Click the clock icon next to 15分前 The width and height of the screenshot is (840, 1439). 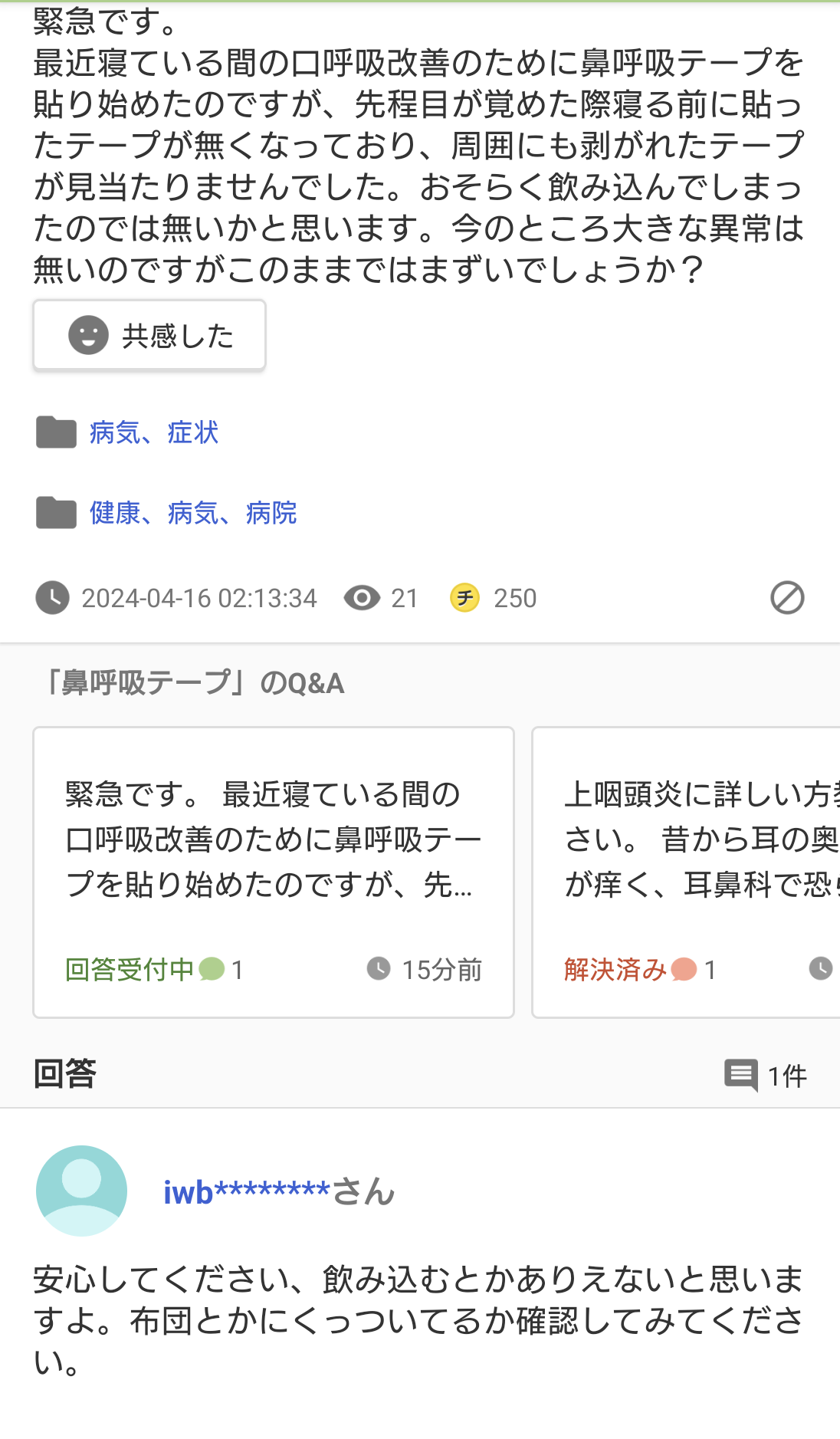(x=379, y=969)
